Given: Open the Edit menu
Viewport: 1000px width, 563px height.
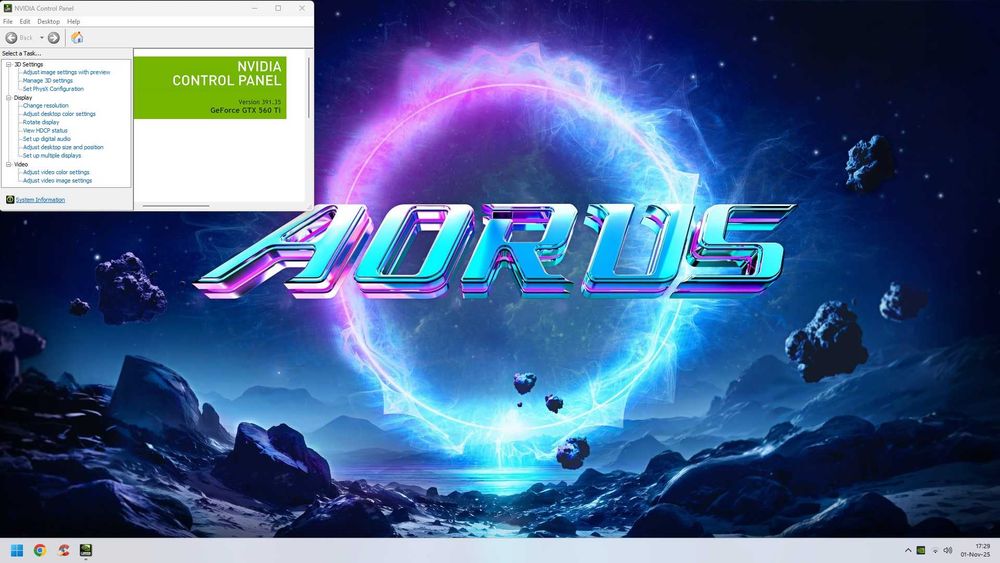Looking at the screenshot, I should click(x=25, y=21).
